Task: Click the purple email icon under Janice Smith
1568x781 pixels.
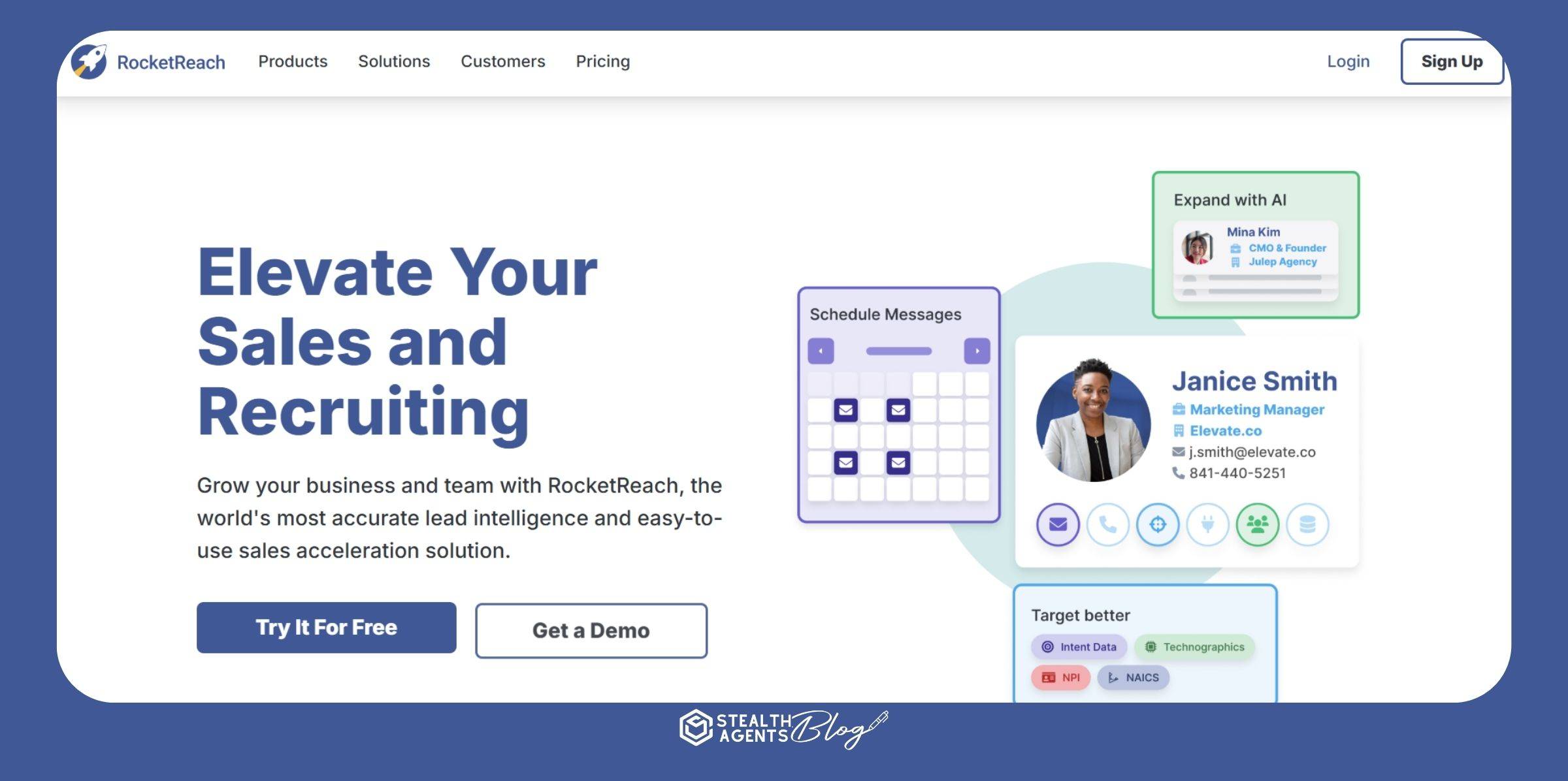Action: [1058, 524]
